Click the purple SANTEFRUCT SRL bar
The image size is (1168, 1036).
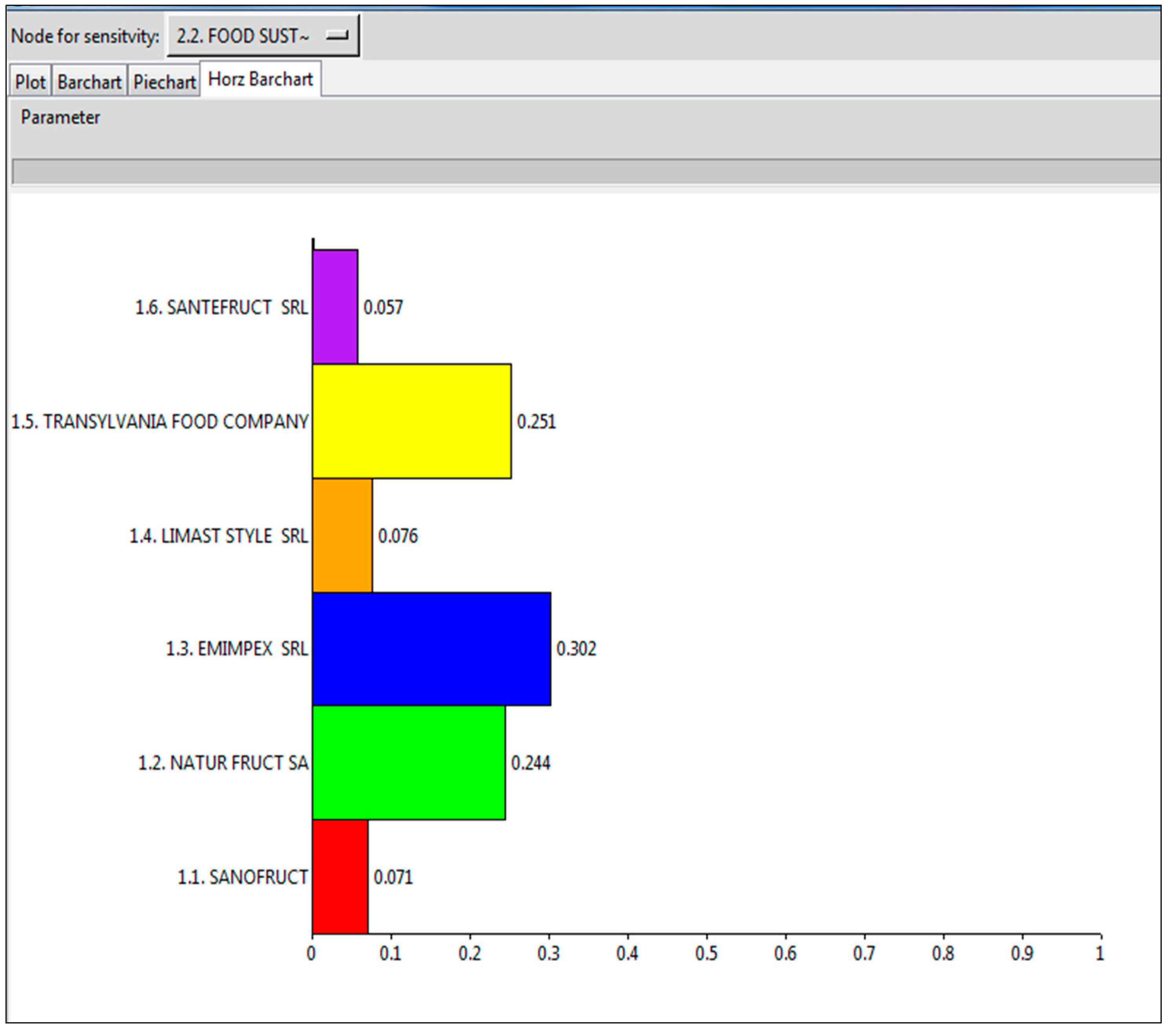pyautogui.click(x=335, y=307)
